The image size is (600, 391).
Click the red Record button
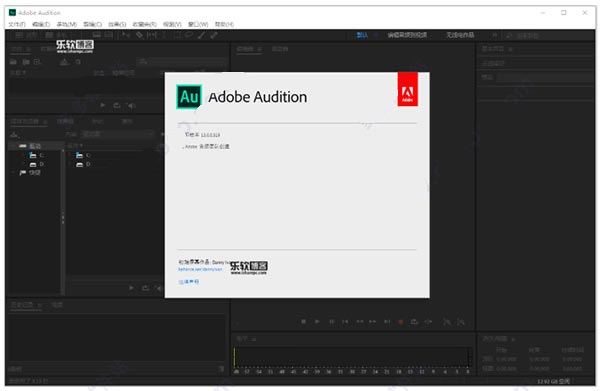point(401,322)
